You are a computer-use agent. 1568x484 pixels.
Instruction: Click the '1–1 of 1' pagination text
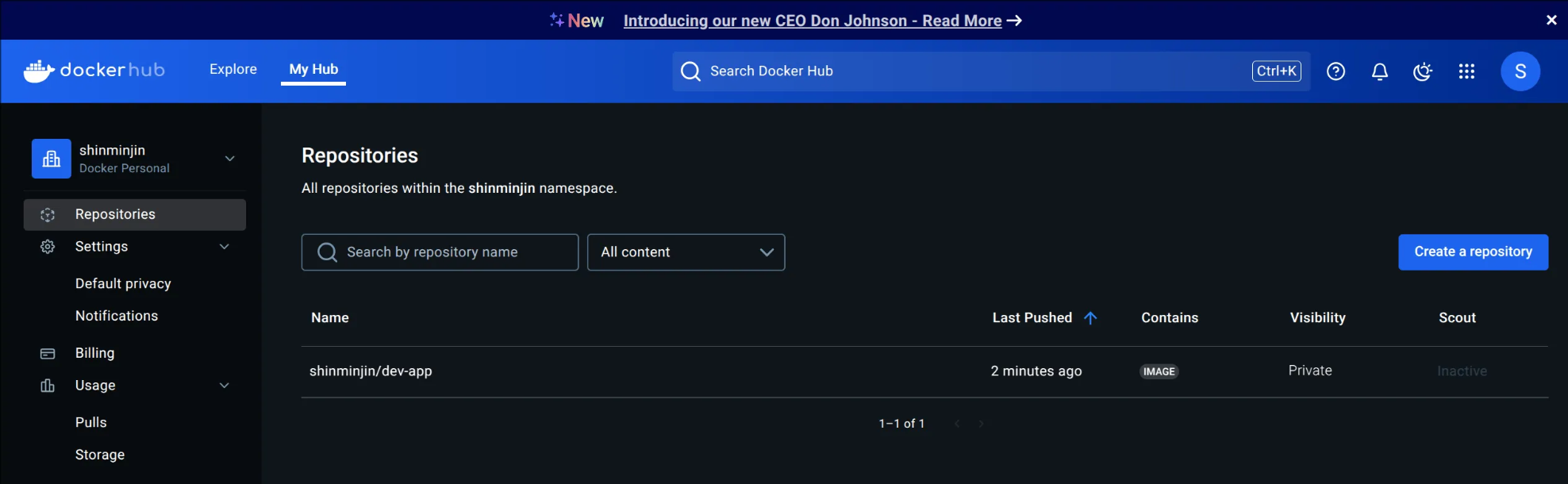[x=901, y=424]
